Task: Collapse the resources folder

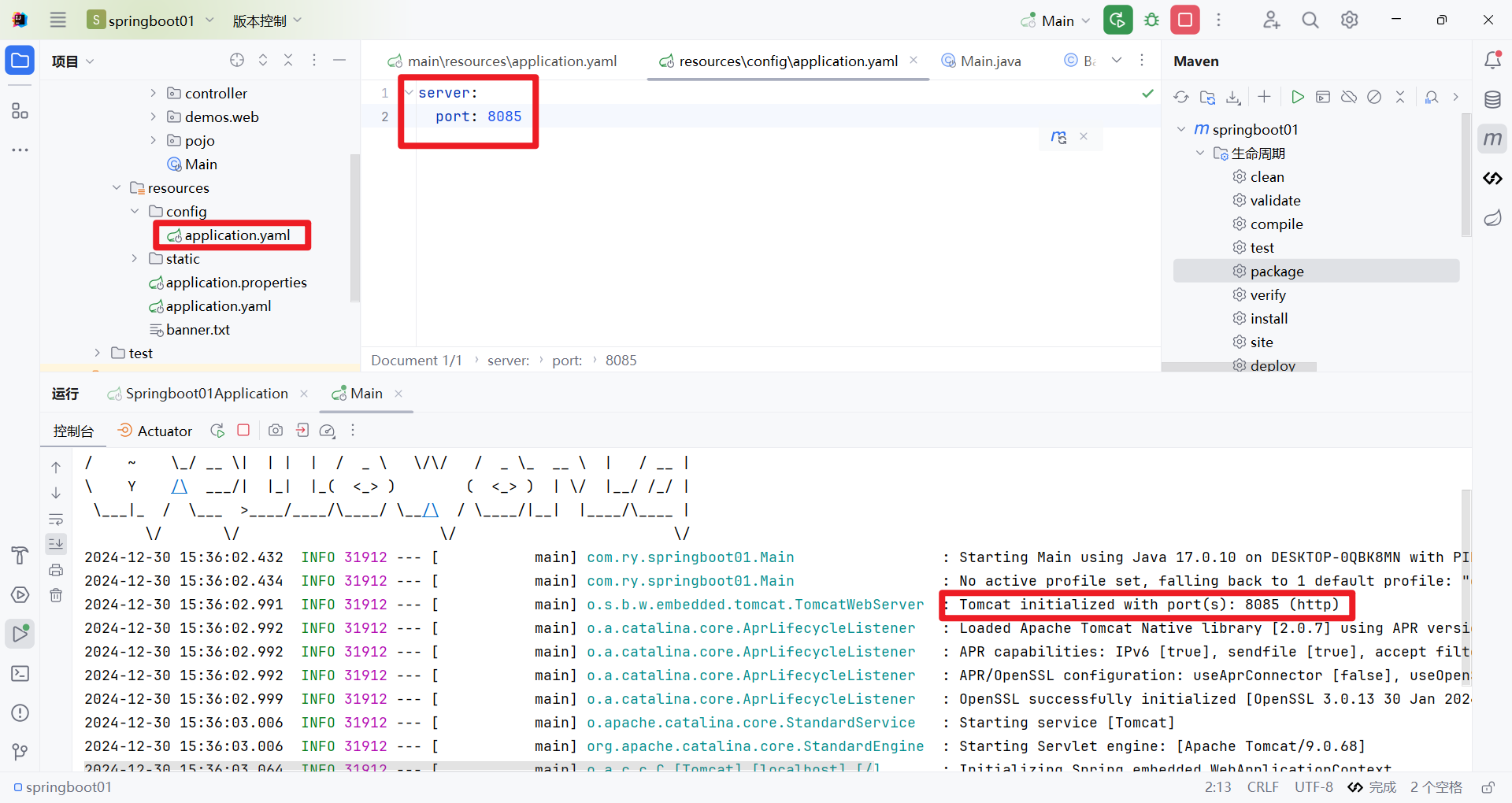Action: (117, 187)
